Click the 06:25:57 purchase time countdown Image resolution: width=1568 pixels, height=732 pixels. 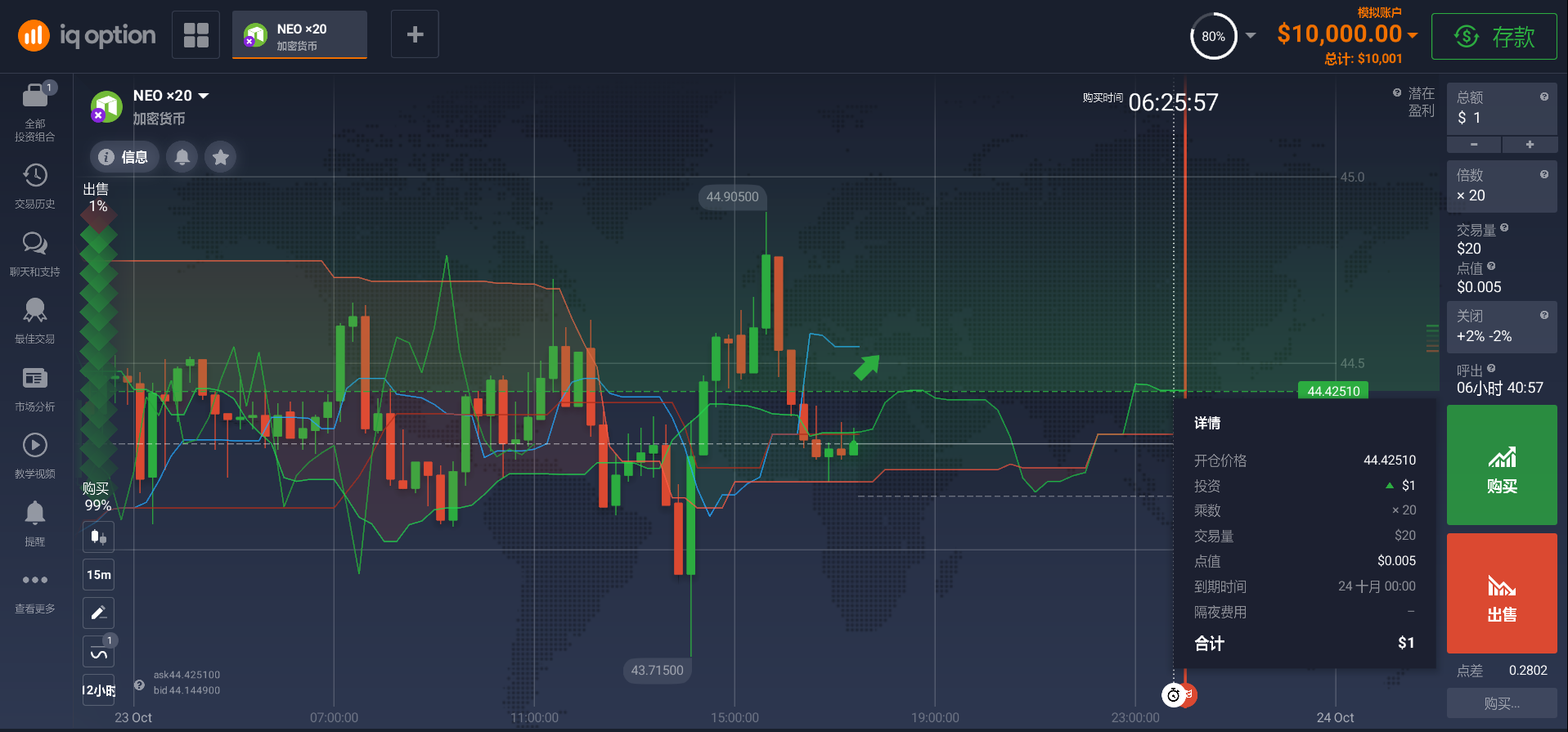[x=1173, y=102]
